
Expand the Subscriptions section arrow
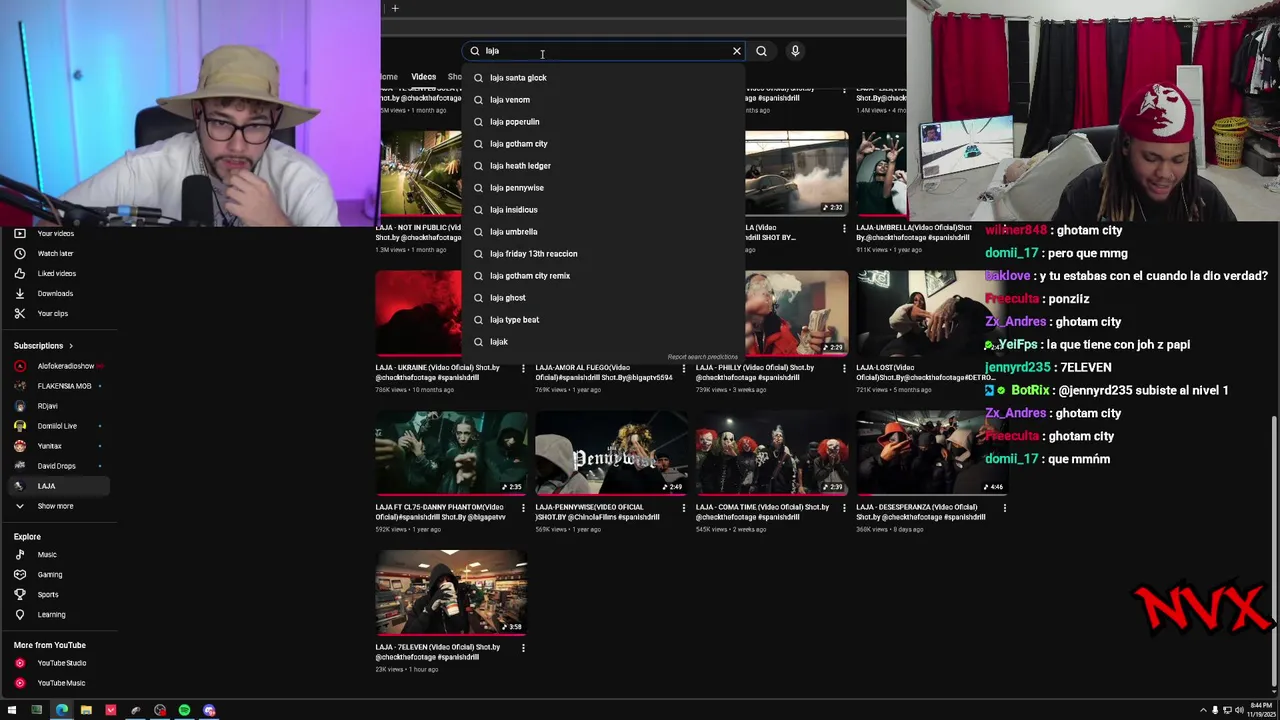(x=70, y=346)
